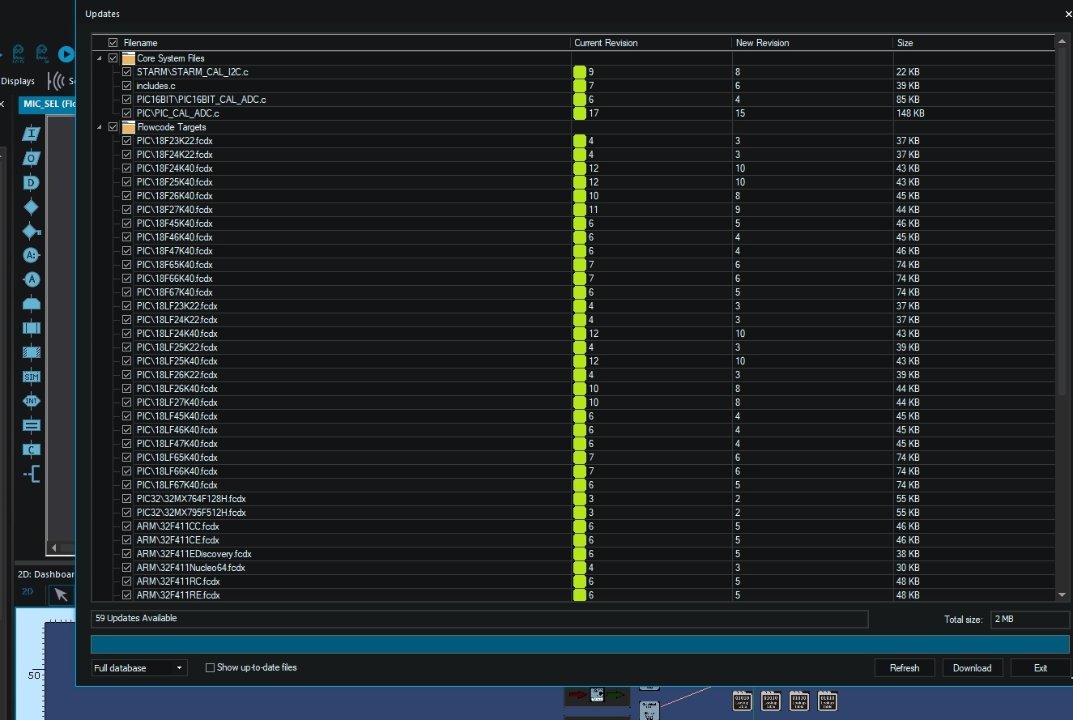Image resolution: width=1073 pixels, height=720 pixels.
Task: Click the blue download progress bar
Action: point(580,644)
